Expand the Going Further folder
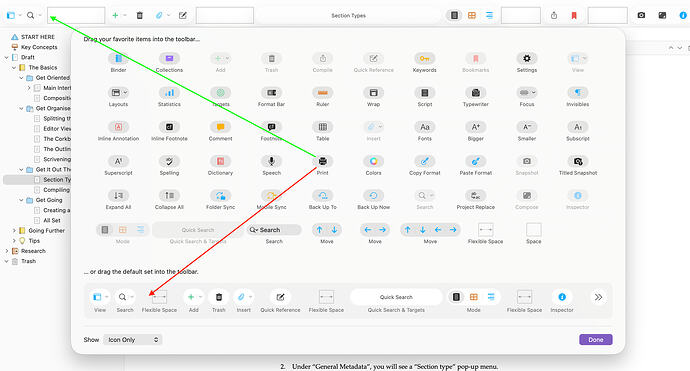 14,231
